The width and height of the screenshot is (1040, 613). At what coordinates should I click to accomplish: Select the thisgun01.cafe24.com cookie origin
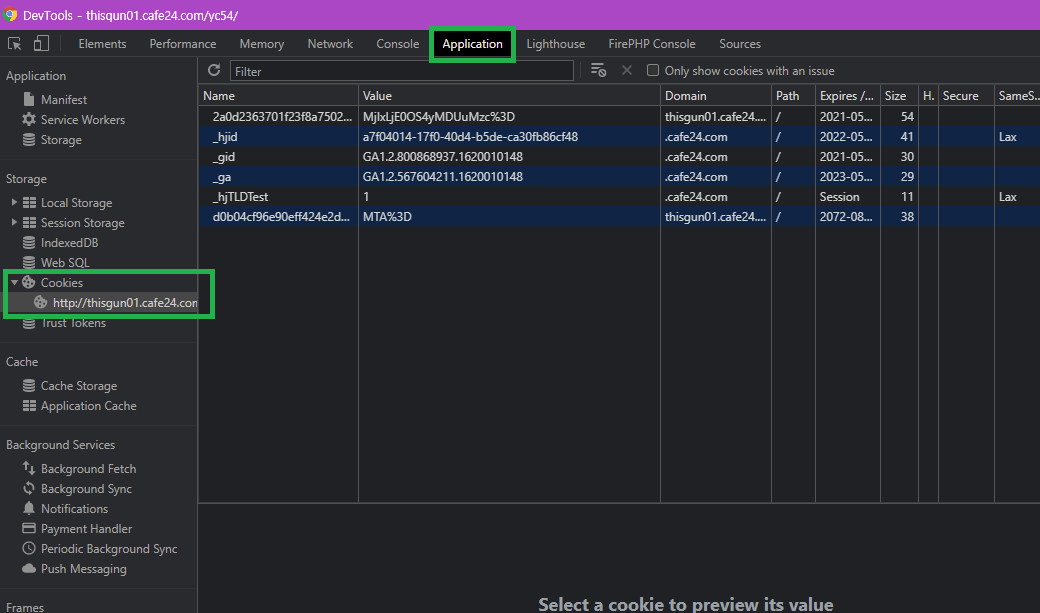[124, 303]
